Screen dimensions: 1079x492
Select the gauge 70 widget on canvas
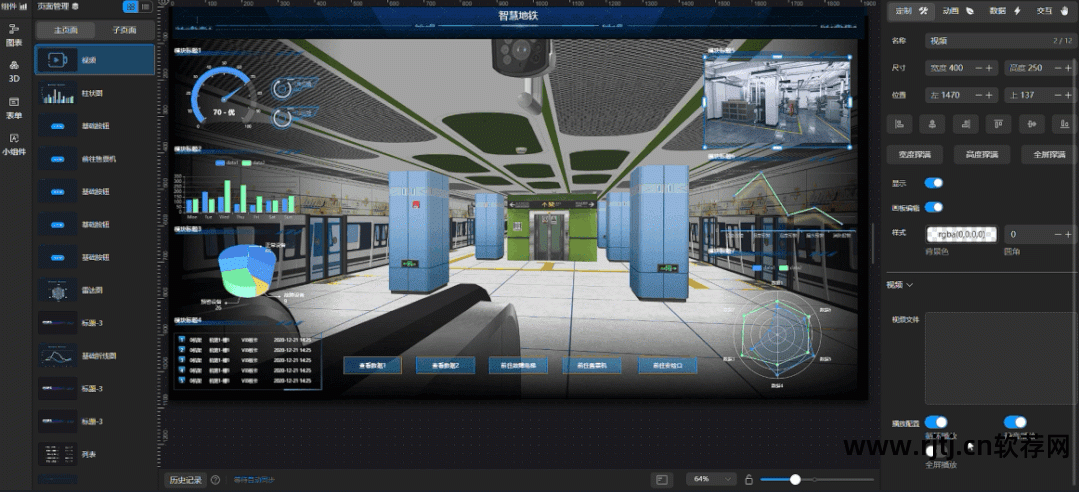(224, 100)
